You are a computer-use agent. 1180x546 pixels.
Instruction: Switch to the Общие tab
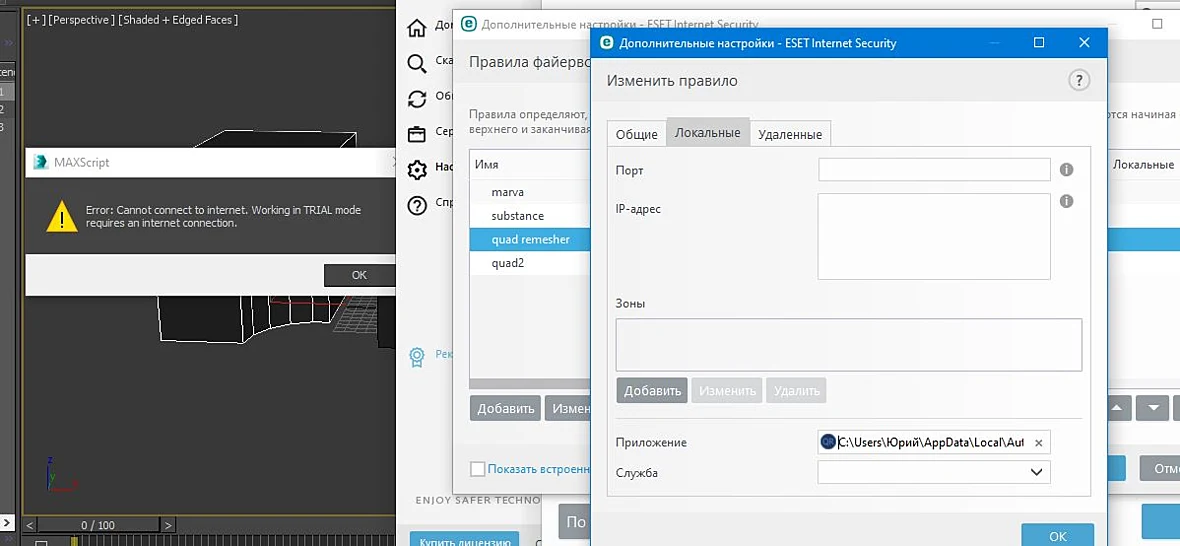pyautogui.click(x=637, y=135)
